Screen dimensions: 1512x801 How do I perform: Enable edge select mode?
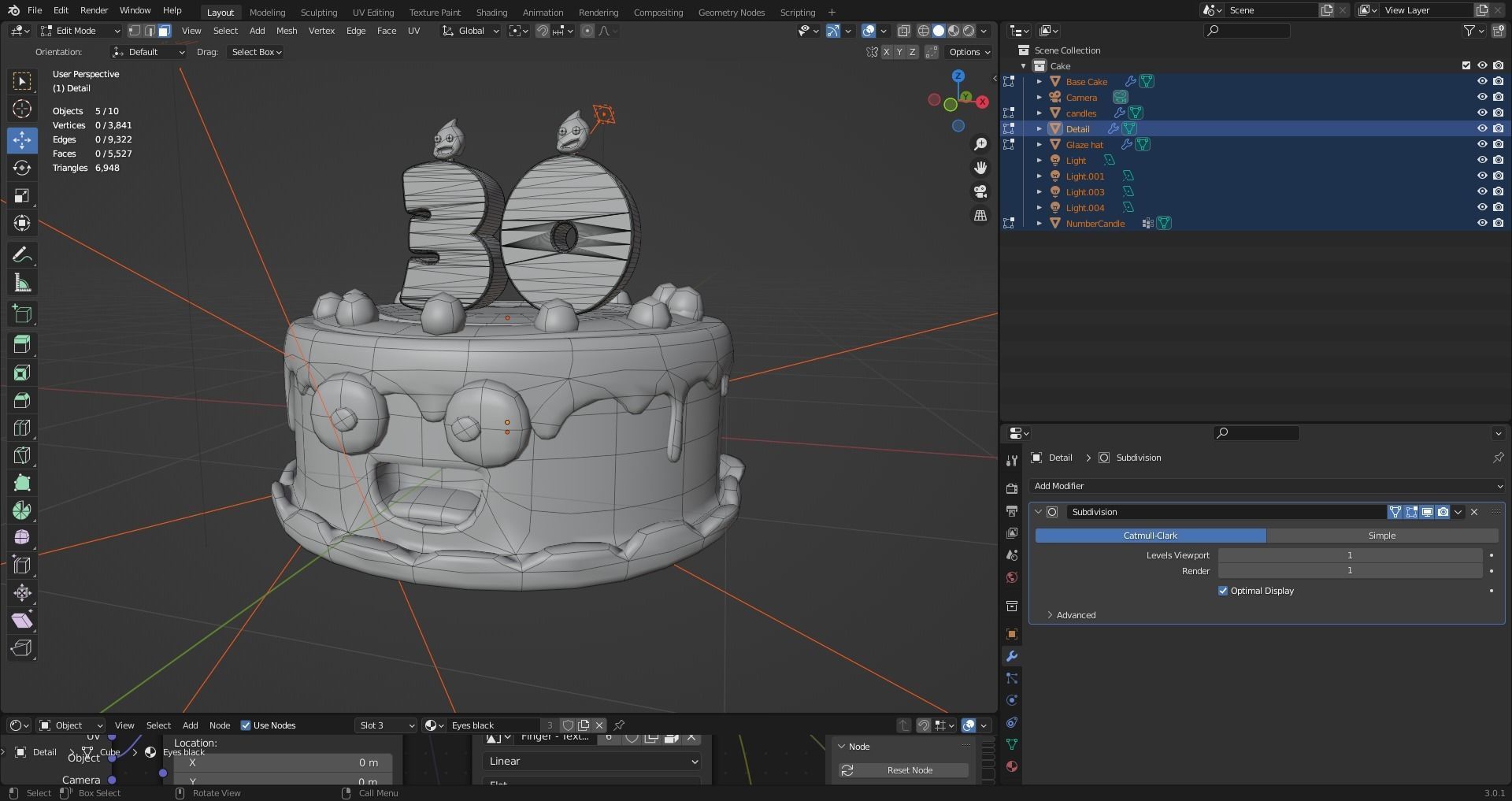[x=150, y=31]
